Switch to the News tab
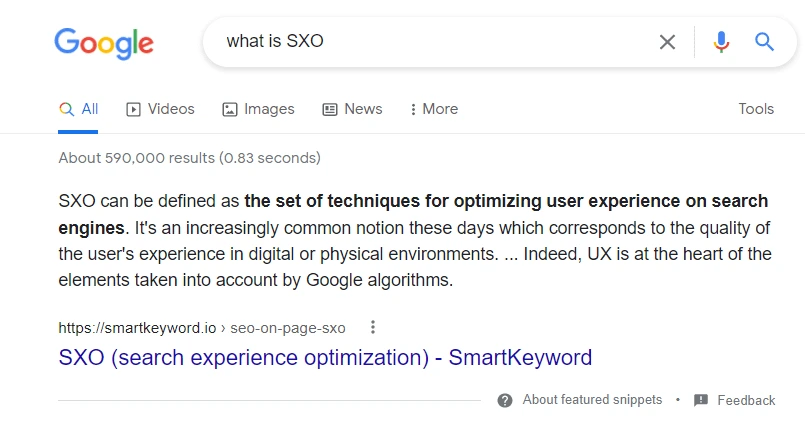Viewport: 805px width, 424px height. pyautogui.click(x=352, y=109)
